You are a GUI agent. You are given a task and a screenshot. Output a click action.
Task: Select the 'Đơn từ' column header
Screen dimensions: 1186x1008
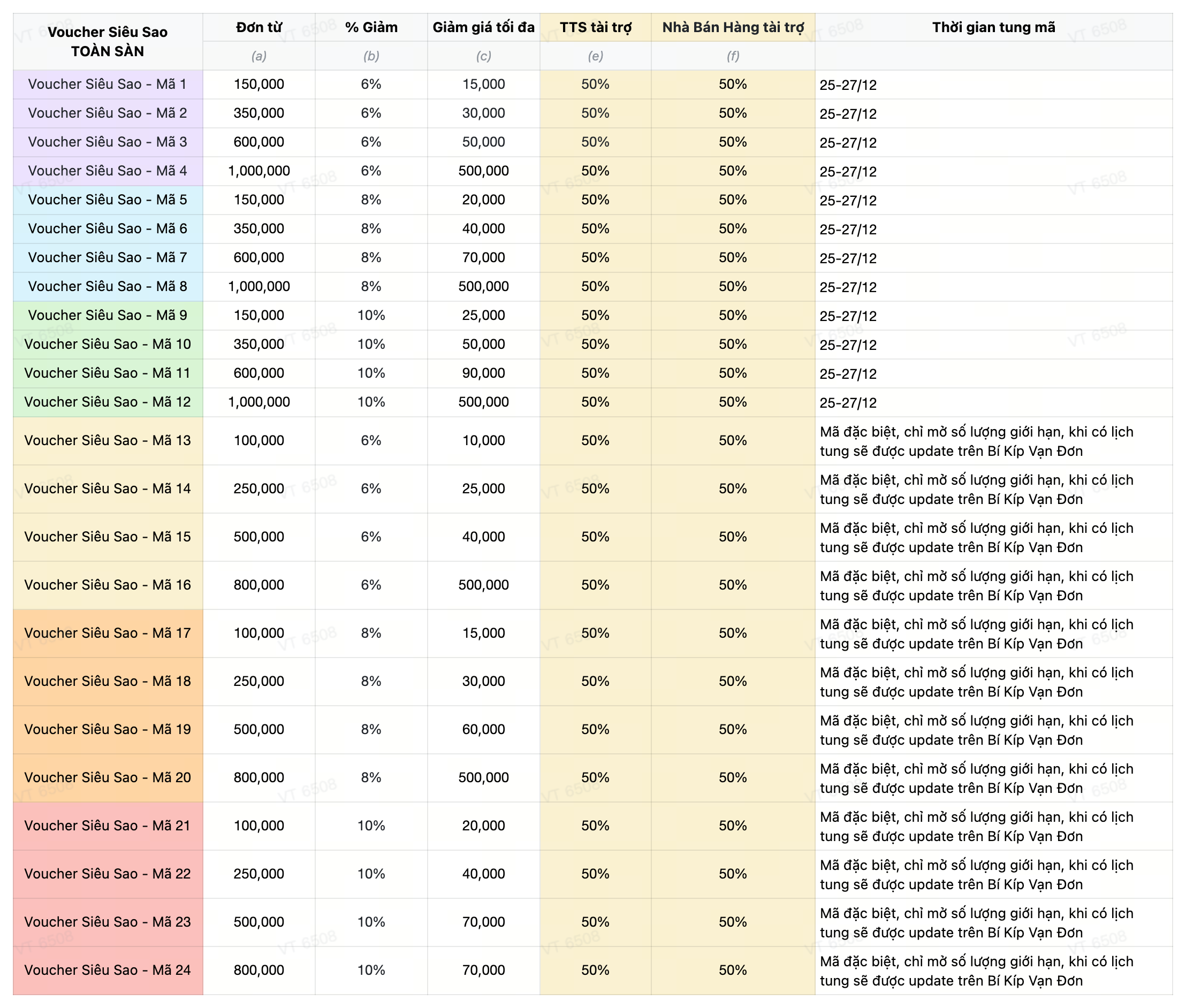259,27
